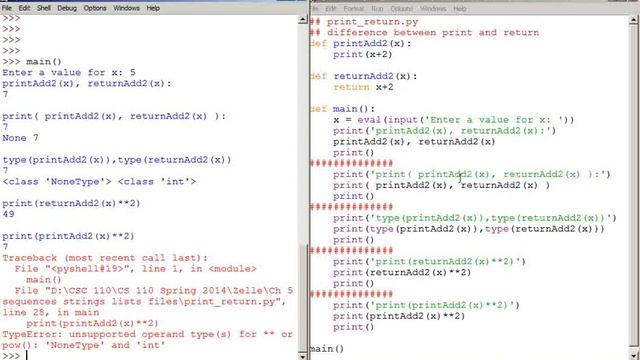Click the 'return x+2' line in editor
This screenshot has height=360, width=640.
(x=363, y=87)
